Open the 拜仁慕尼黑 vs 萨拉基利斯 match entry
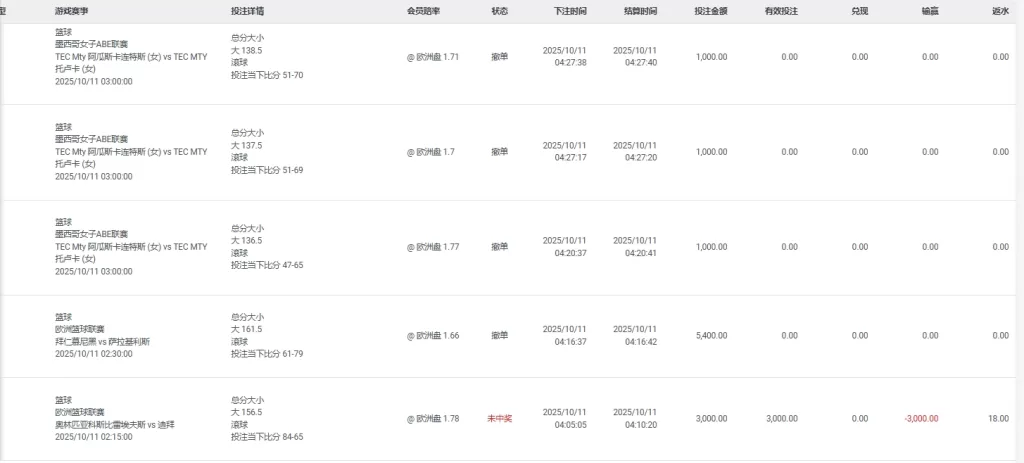 point(103,341)
